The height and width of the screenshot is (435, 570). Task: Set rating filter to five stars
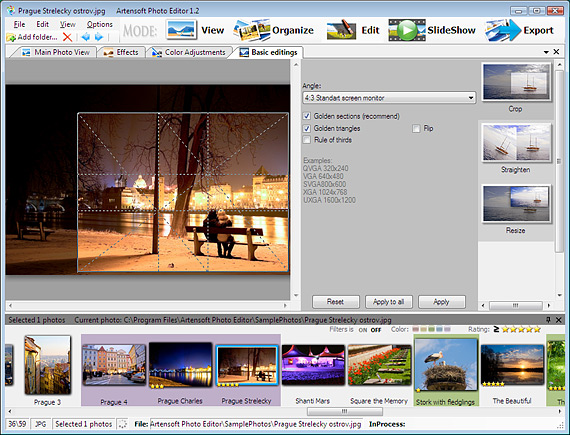(537, 329)
